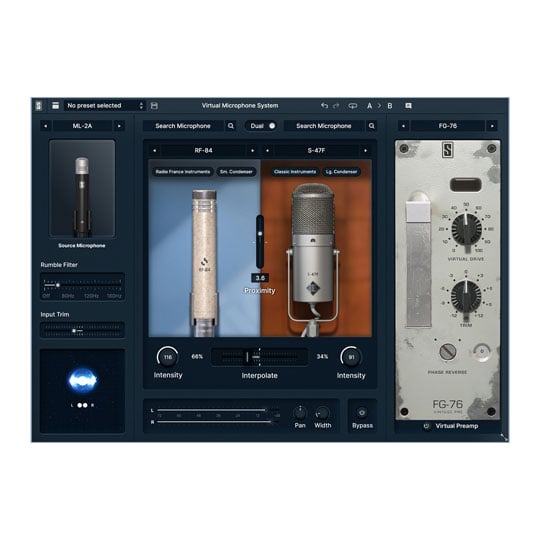Open the FG-76 preamp selector
540x540 pixels.
pyautogui.click(x=448, y=126)
